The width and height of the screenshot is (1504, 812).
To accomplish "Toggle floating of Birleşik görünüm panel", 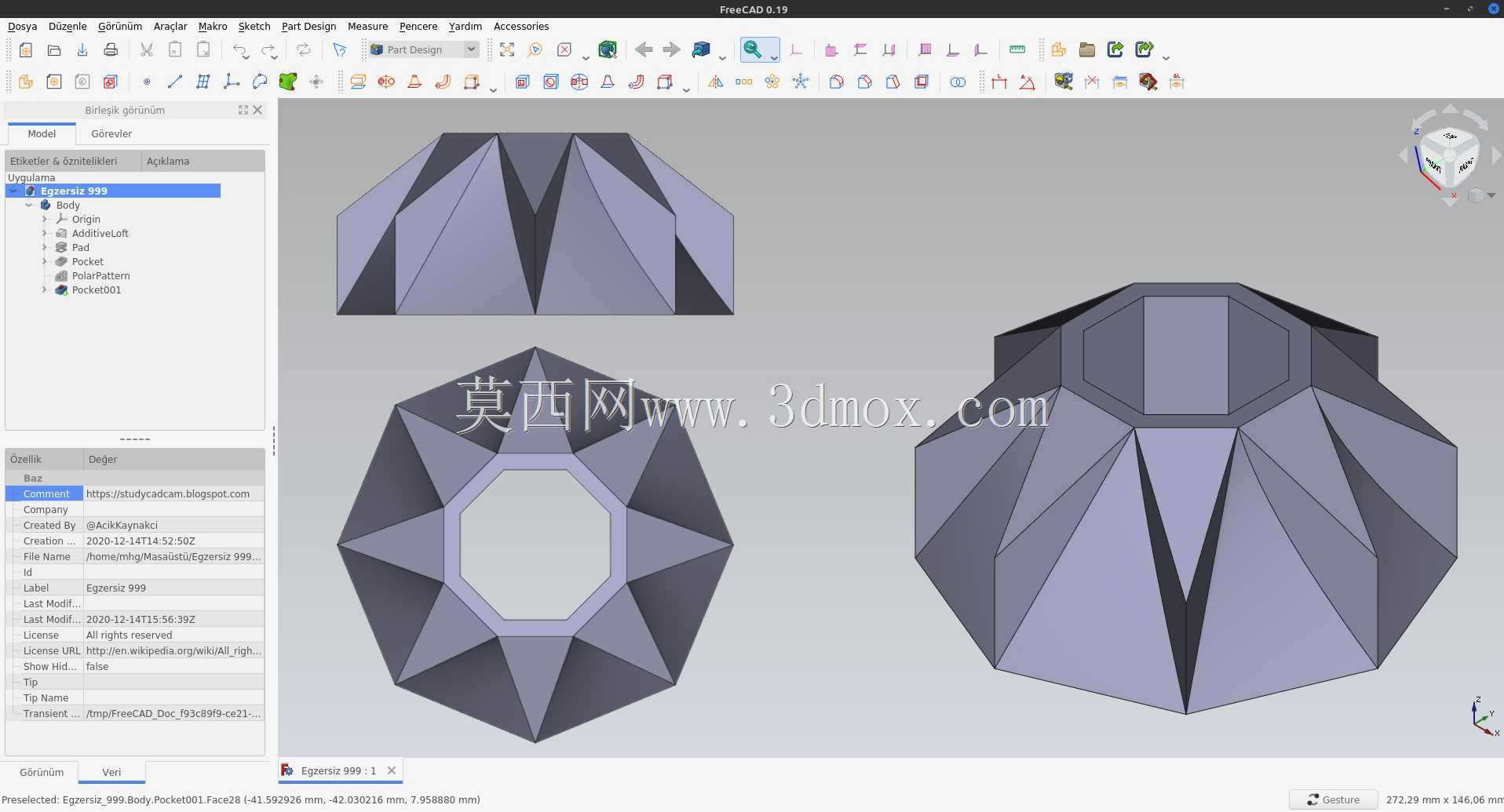I will click(x=243, y=110).
